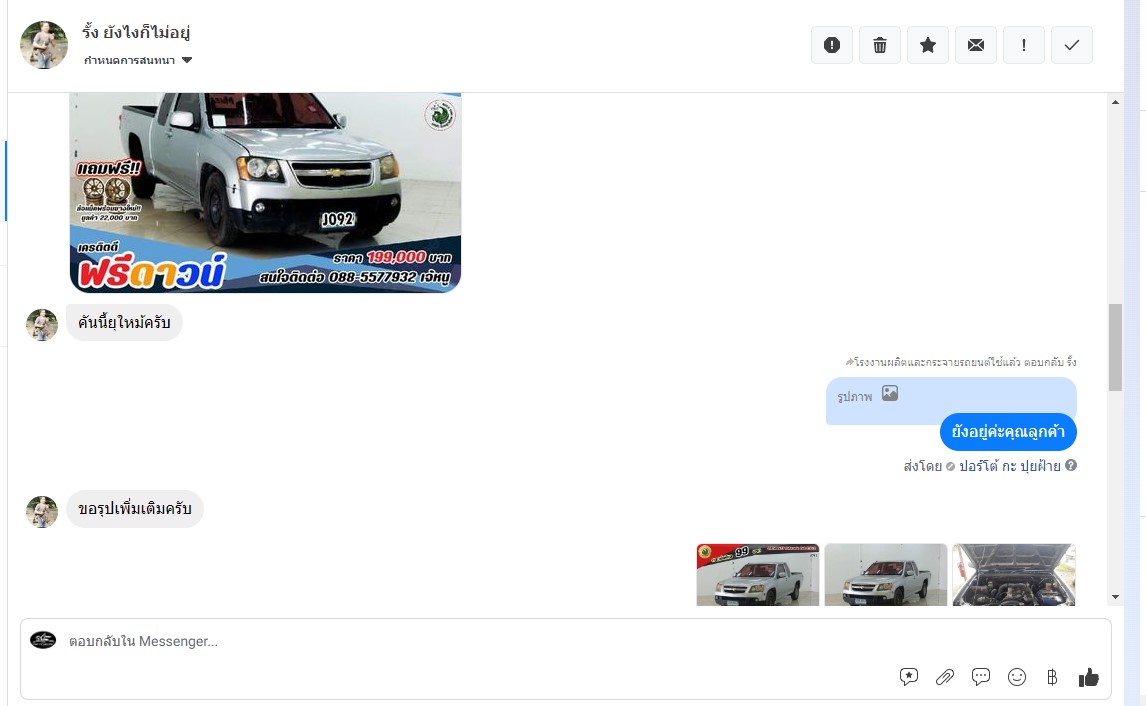
Task: Click avatar beside คันนี้ยุใหม่ครับ message
Action: click(42, 324)
